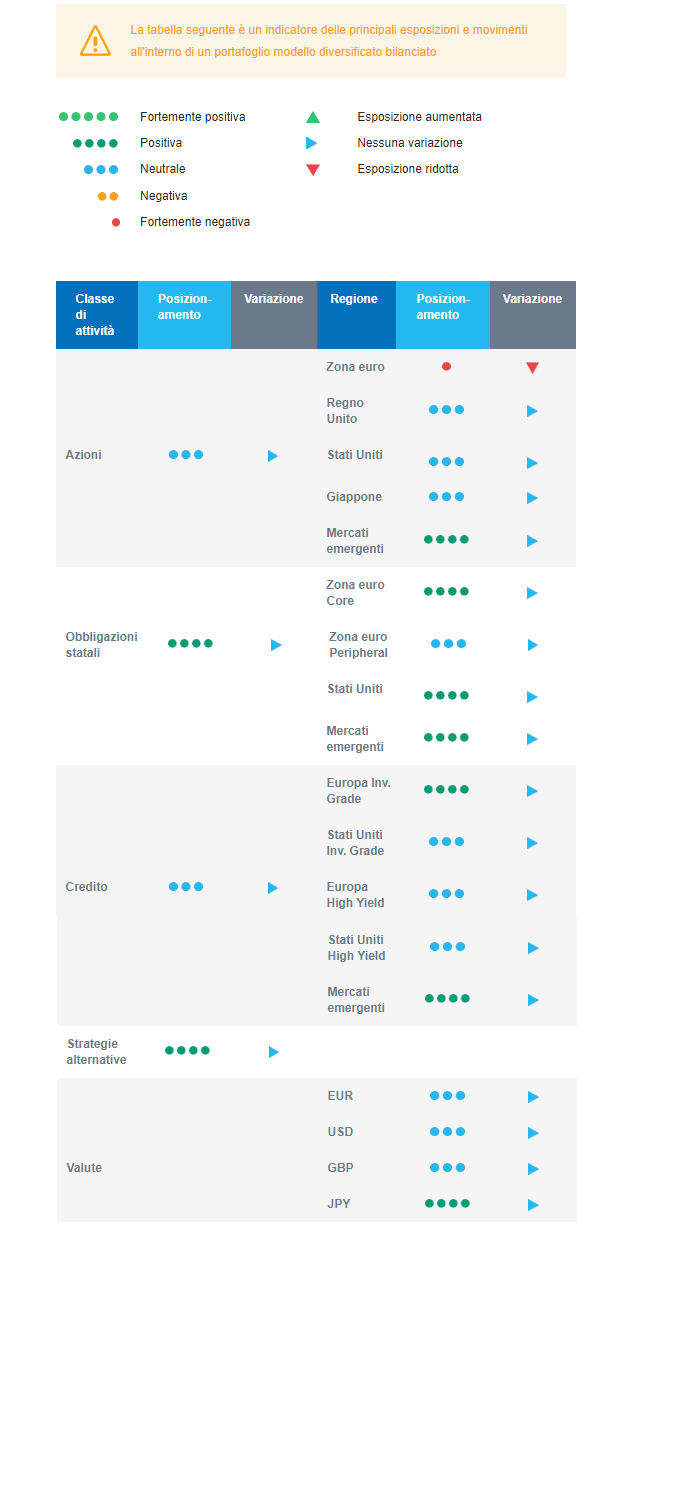This screenshot has height=1500, width=700.
Task: Select the Regione column header
Action: tap(354, 299)
